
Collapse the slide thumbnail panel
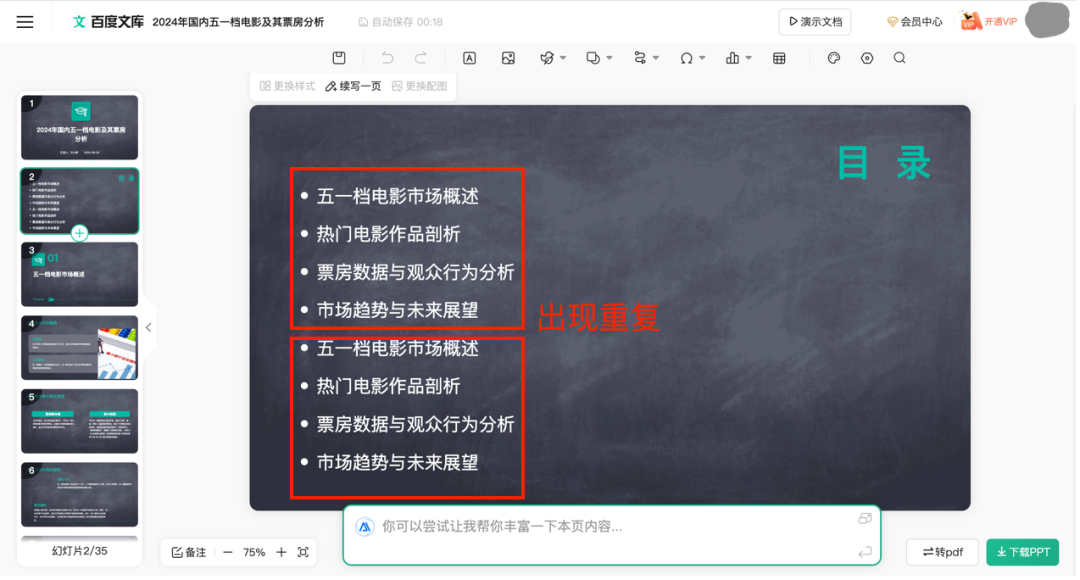[148, 327]
